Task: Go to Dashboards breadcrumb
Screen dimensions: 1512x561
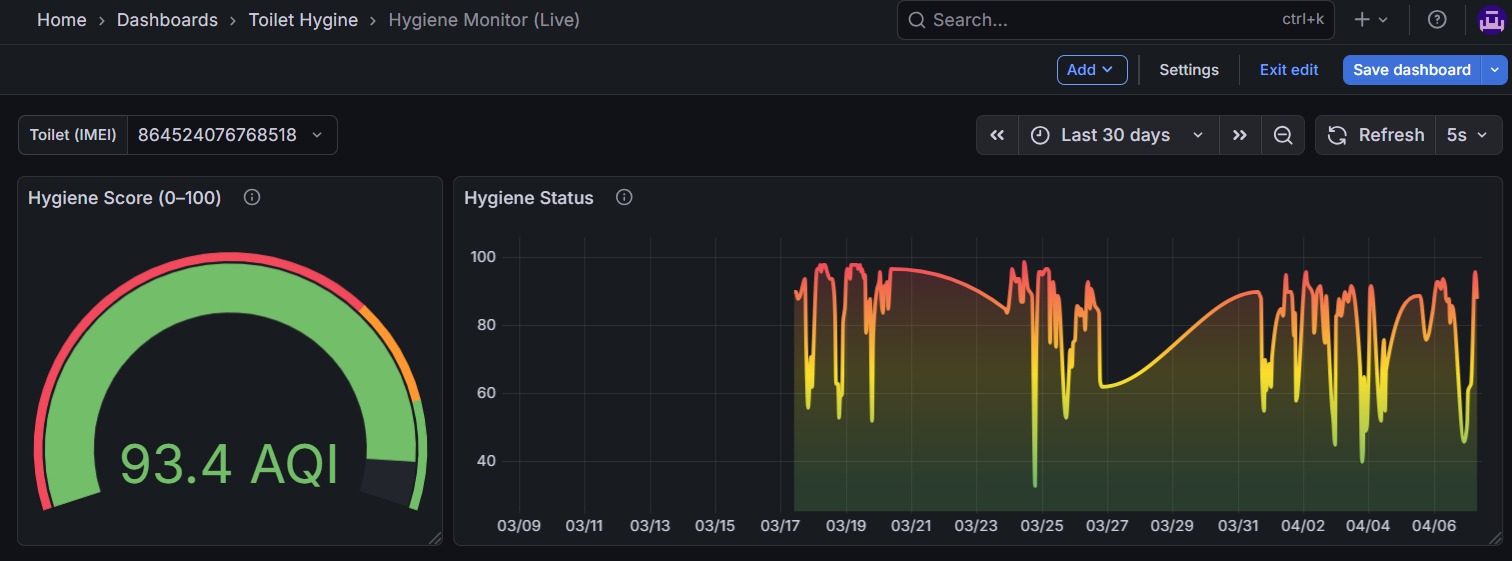Action: 167,20
